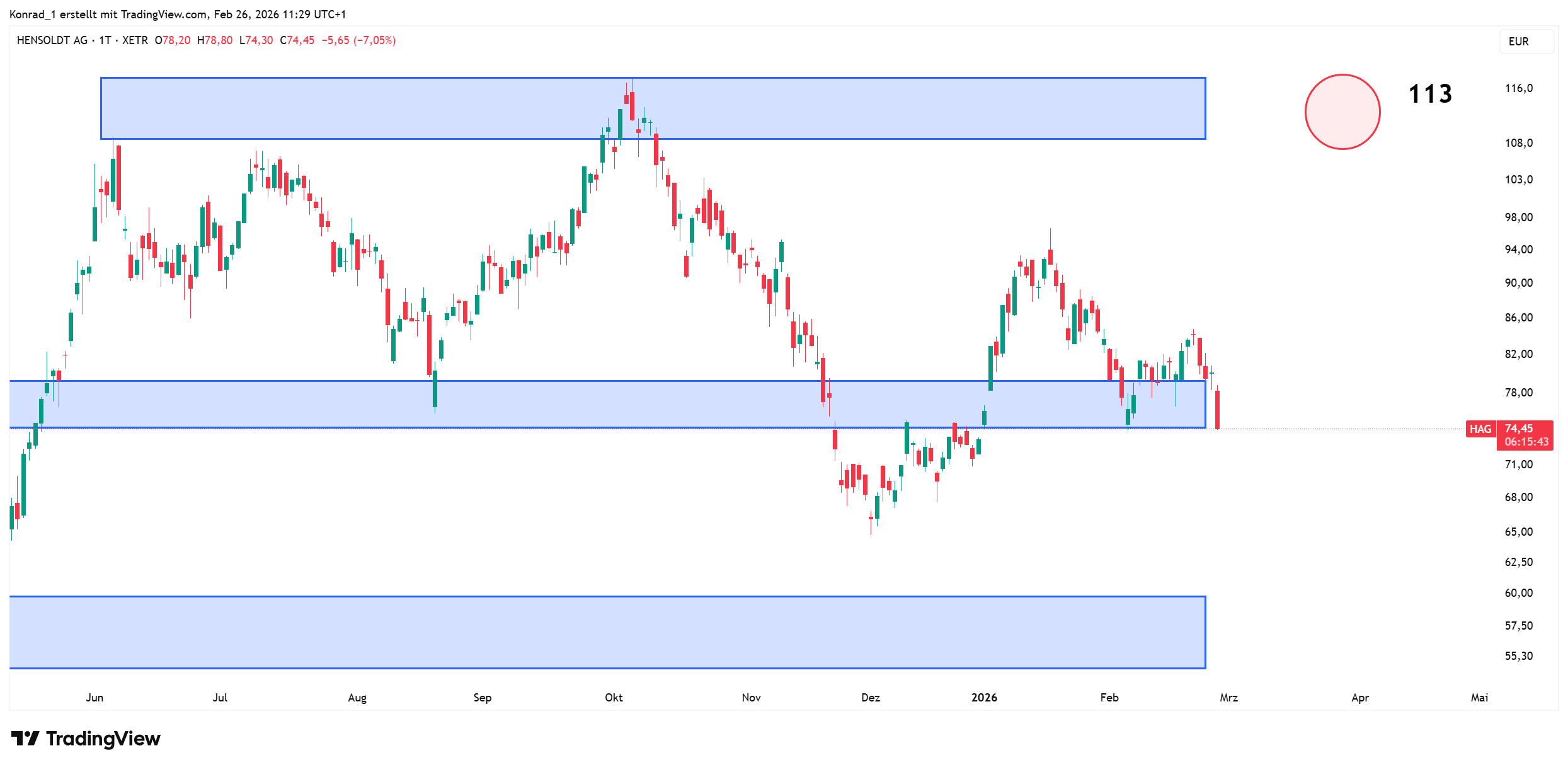The image size is (1568, 767).
Task: Click the Konrad_1 TradingView.com attribution header
Action: [x=178, y=14]
